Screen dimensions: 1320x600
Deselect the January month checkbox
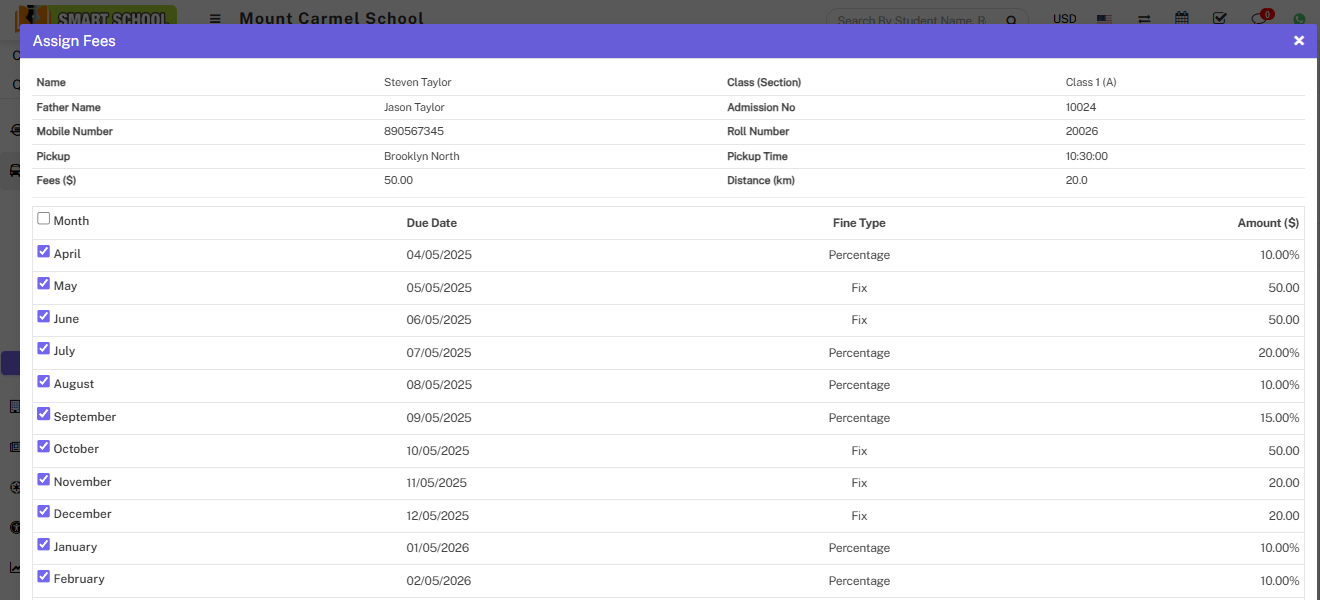coord(43,545)
